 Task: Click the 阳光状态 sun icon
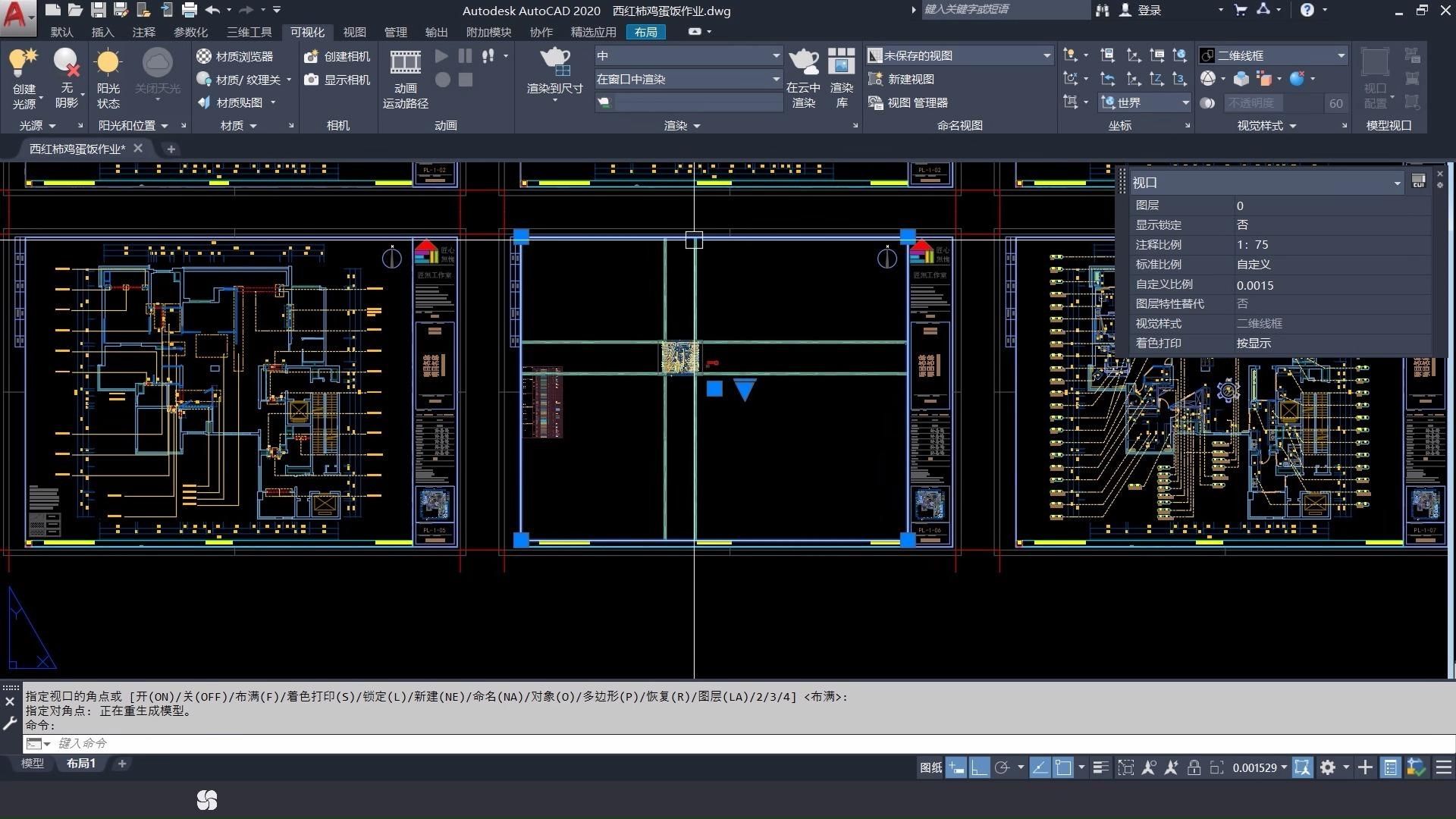[x=108, y=62]
